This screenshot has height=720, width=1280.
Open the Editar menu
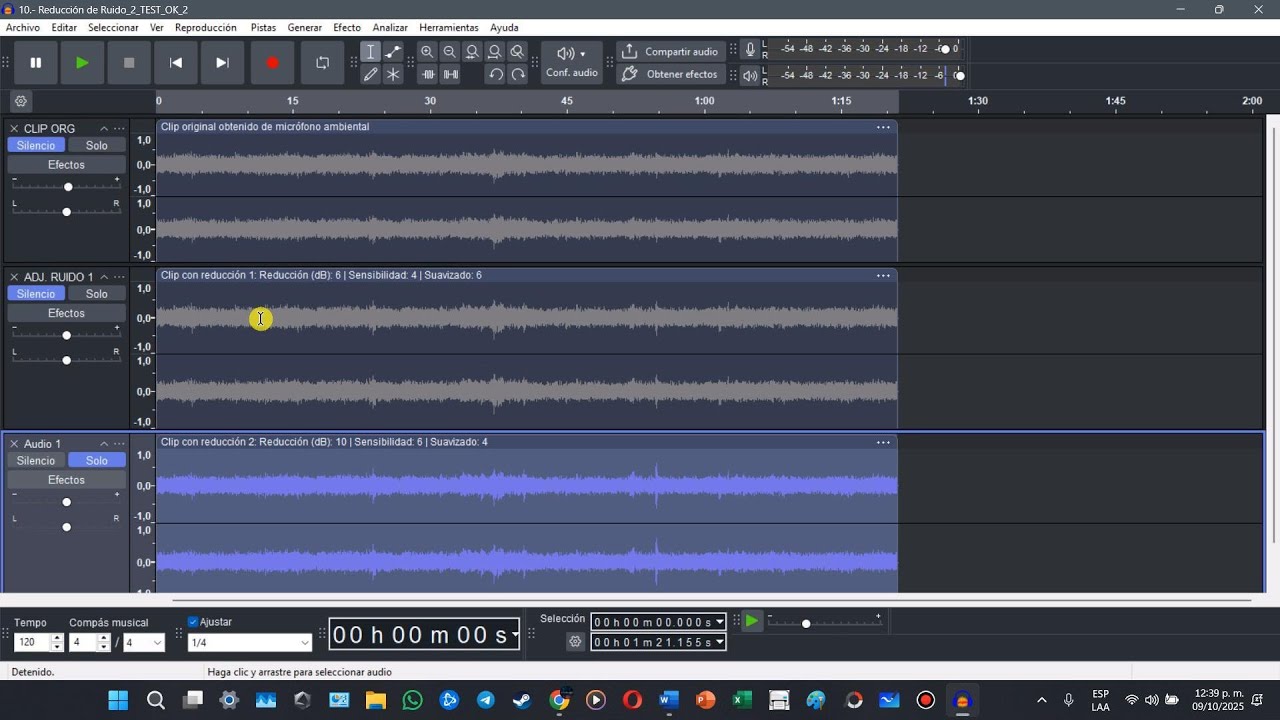pos(64,28)
